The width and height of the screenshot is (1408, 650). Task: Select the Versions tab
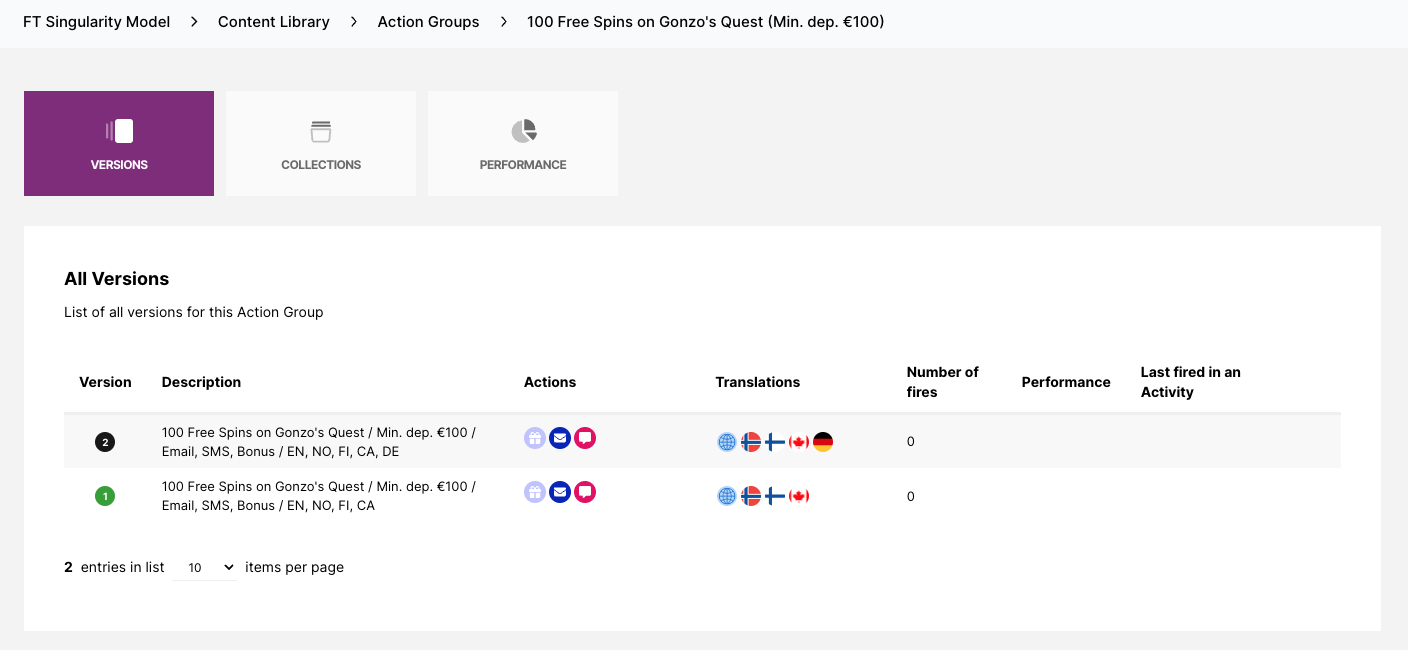(119, 144)
